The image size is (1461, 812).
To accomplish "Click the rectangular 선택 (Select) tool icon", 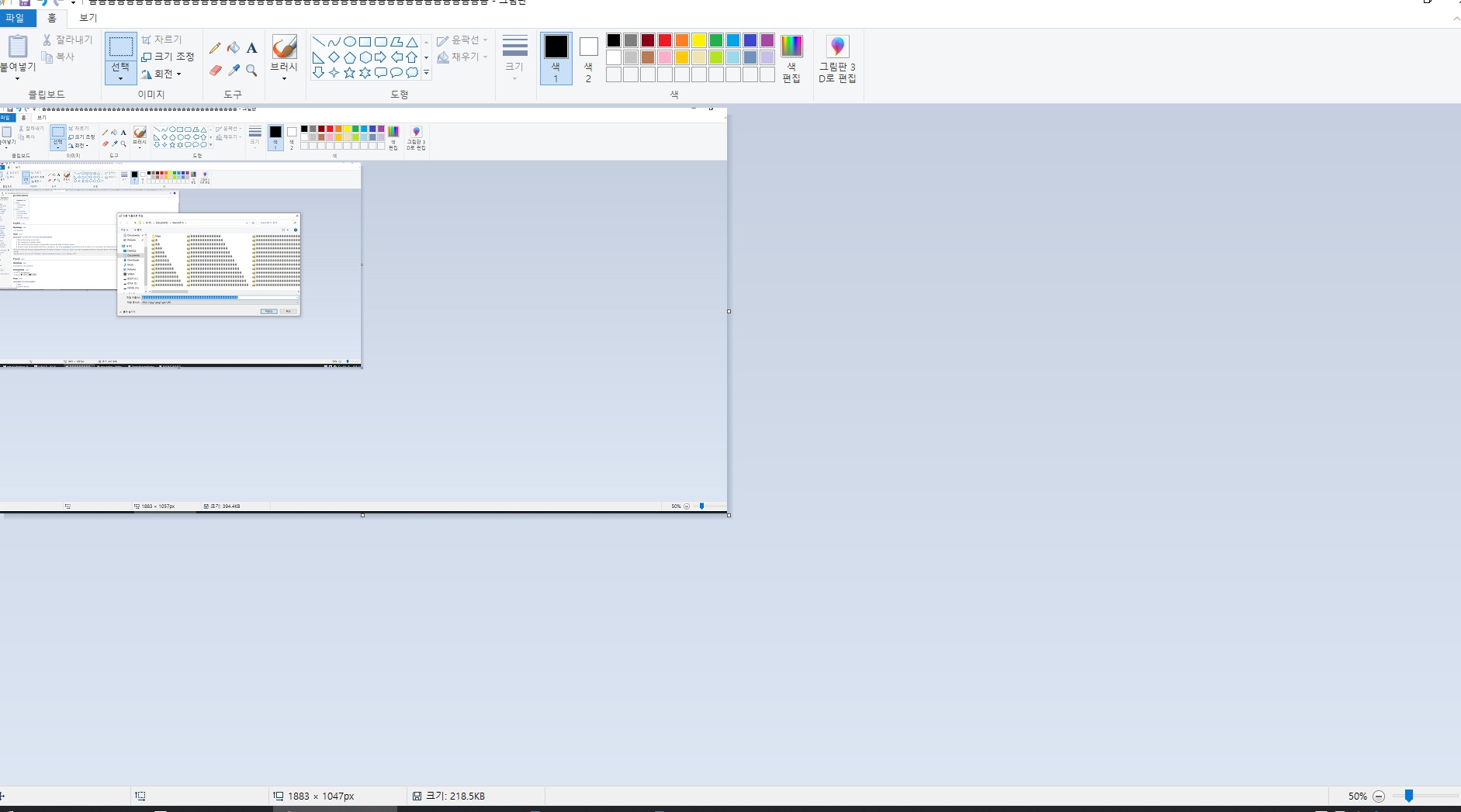I will pyautogui.click(x=120, y=47).
